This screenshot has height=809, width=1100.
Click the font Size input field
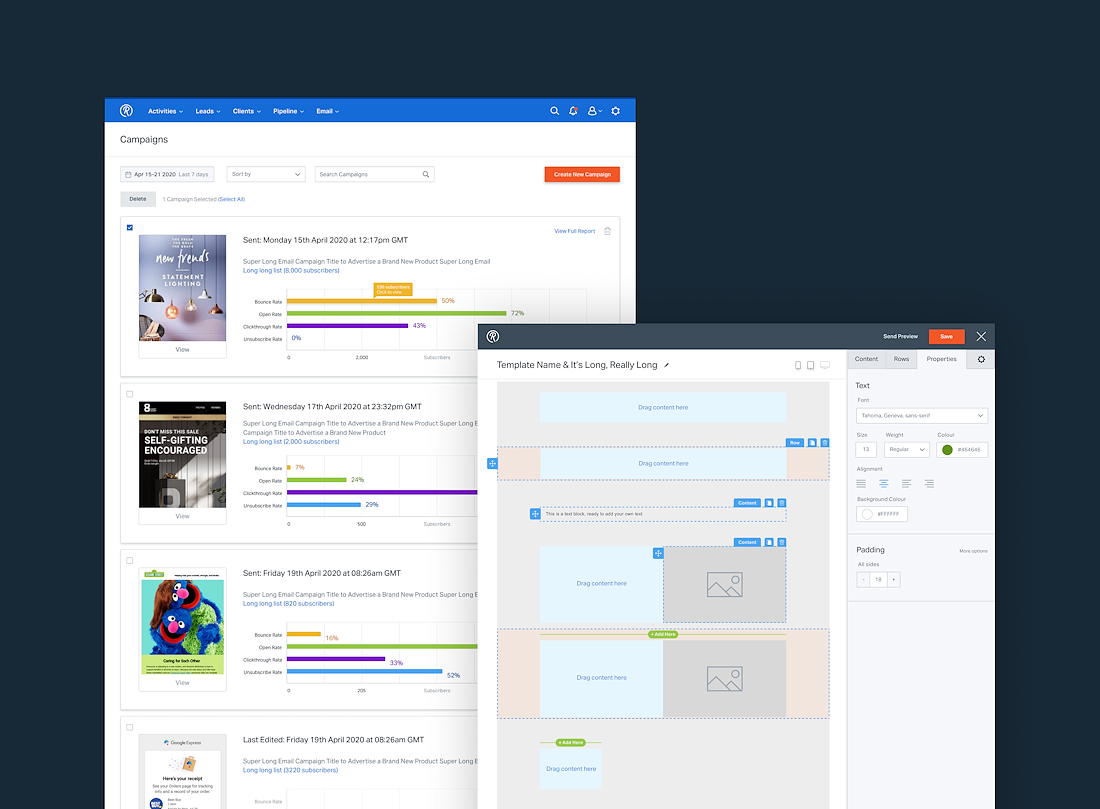pos(866,450)
